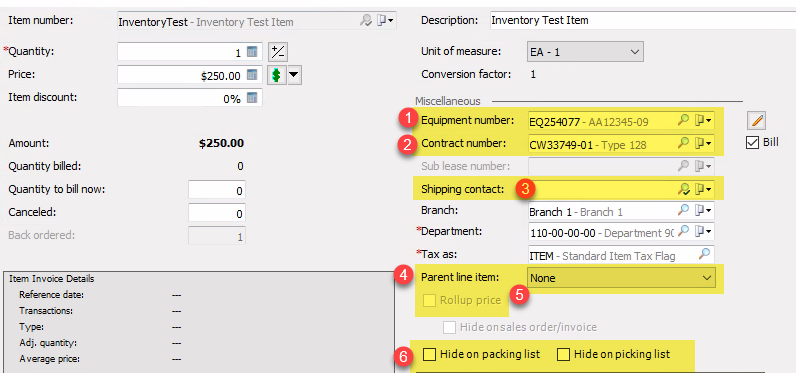Search Contract number with magnifier icon
This screenshot has width=796, height=373.
coord(684,143)
